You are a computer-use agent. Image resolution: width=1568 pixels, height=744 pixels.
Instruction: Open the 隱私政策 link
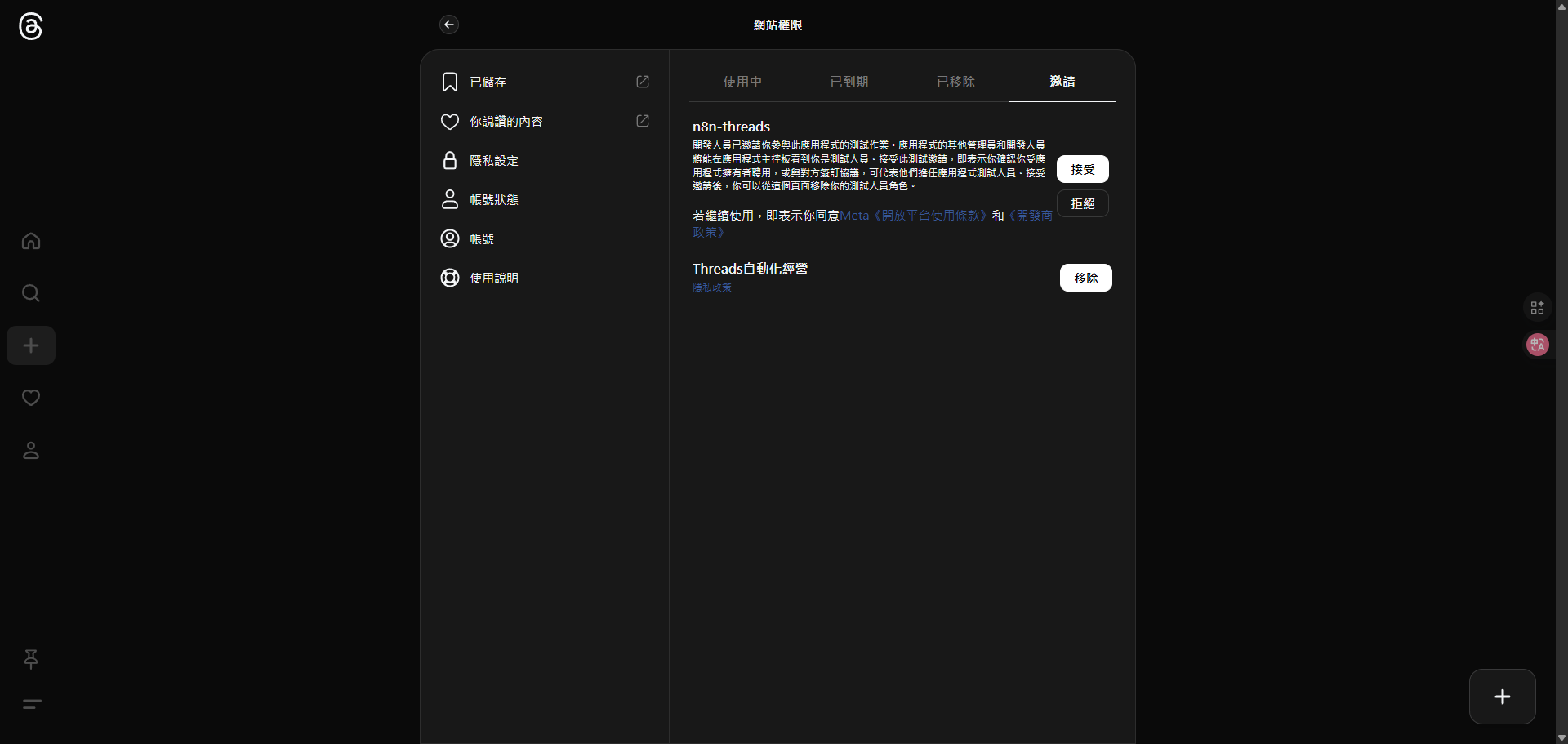710,287
